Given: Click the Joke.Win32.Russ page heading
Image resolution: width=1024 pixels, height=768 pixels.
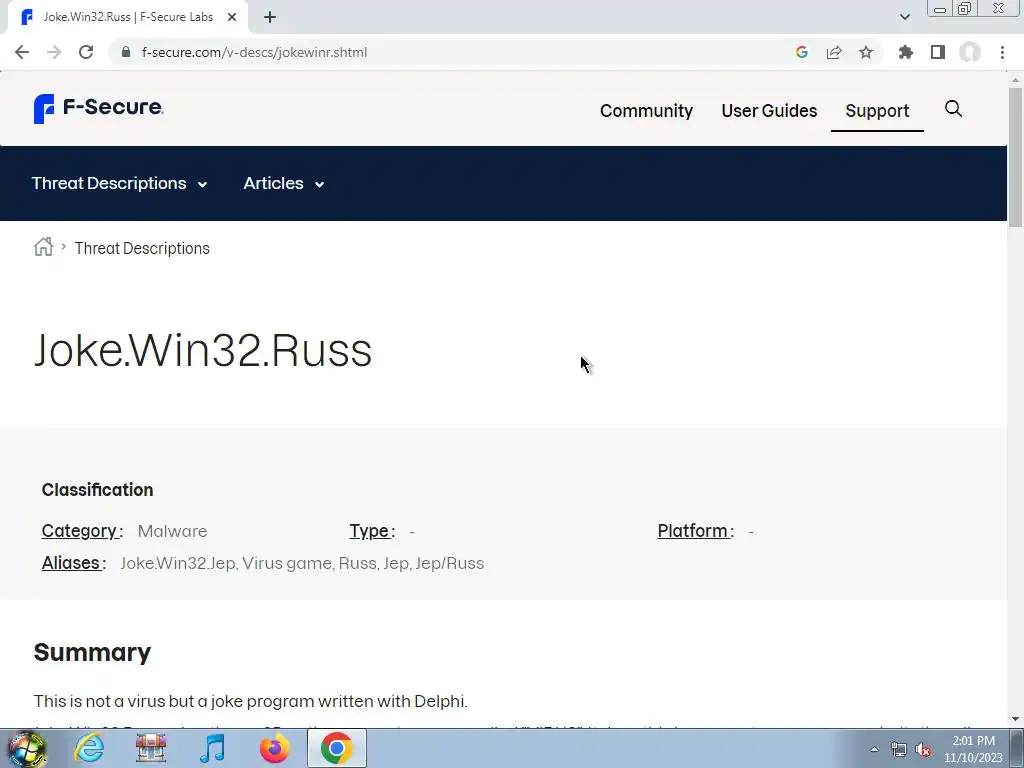Looking at the screenshot, I should 202,351.
